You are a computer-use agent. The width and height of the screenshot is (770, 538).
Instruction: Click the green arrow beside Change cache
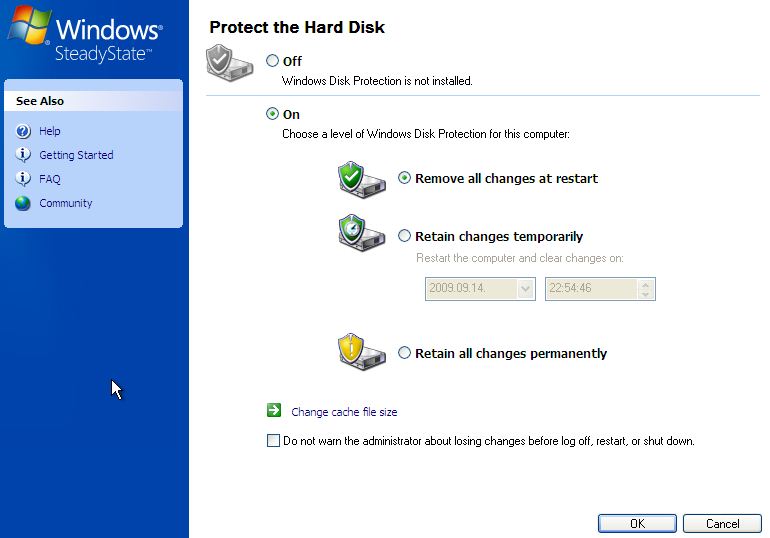coord(274,411)
